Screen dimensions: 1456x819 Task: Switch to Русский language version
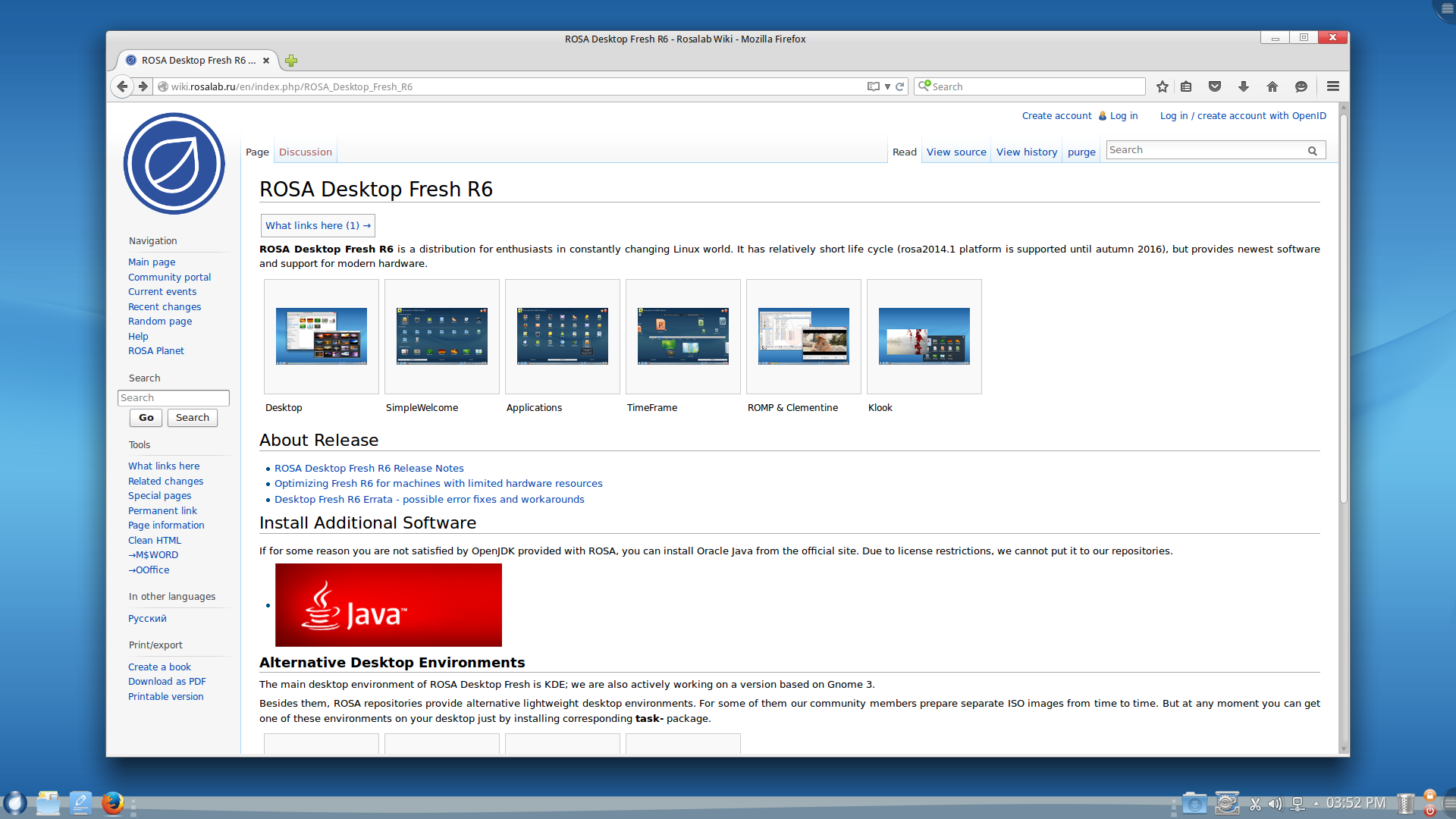[147, 619]
